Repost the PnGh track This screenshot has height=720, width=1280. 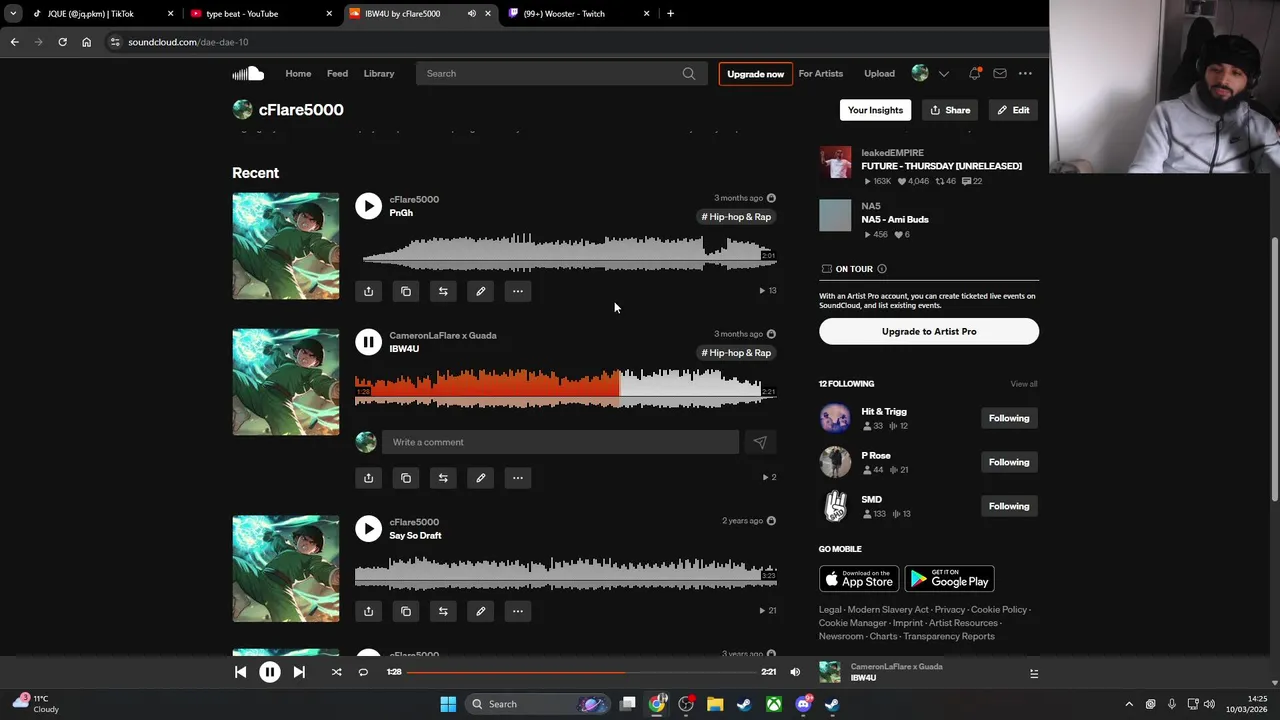coord(443,291)
